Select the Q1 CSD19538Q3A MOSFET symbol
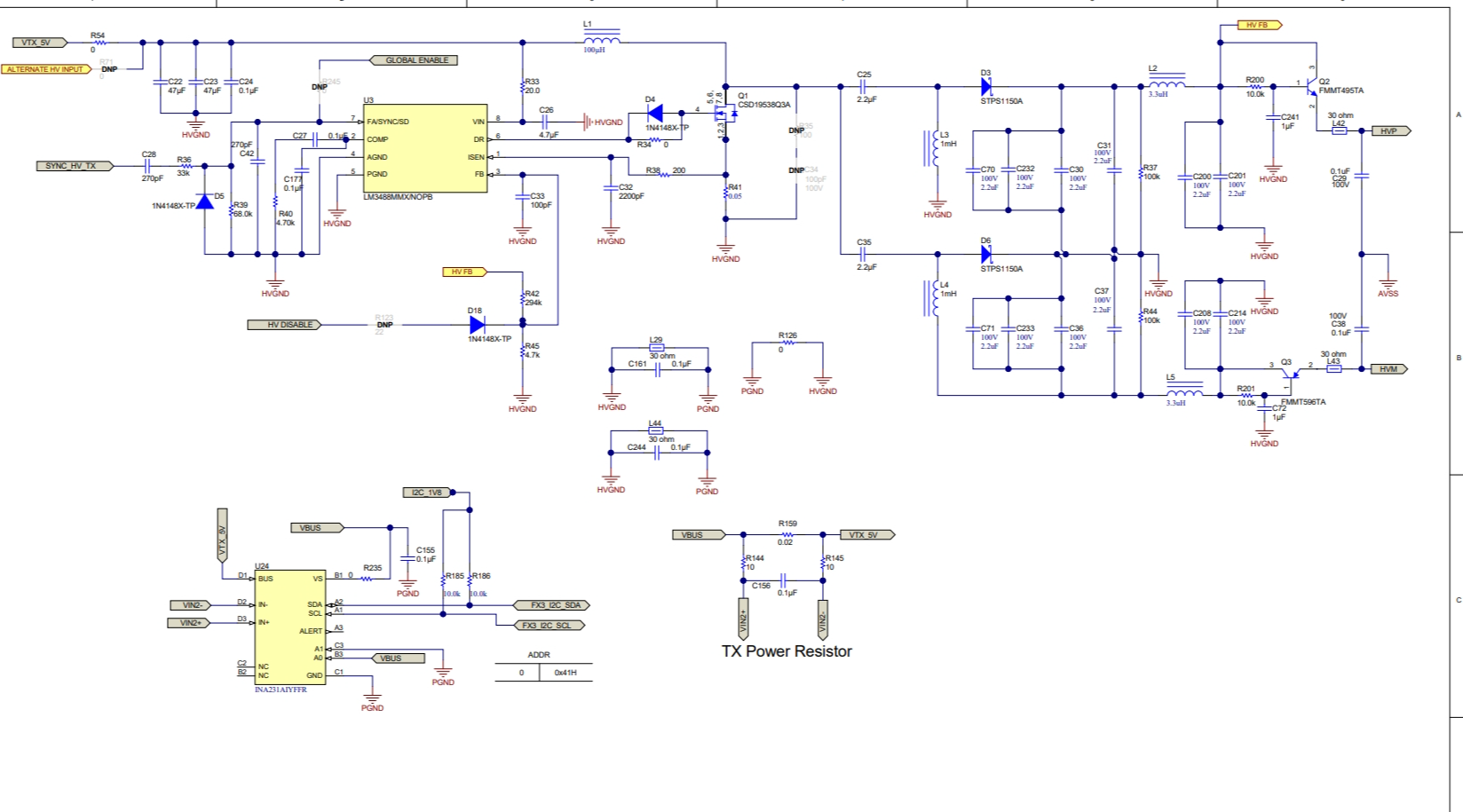The image size is (1463, 812). click(726, 113)
